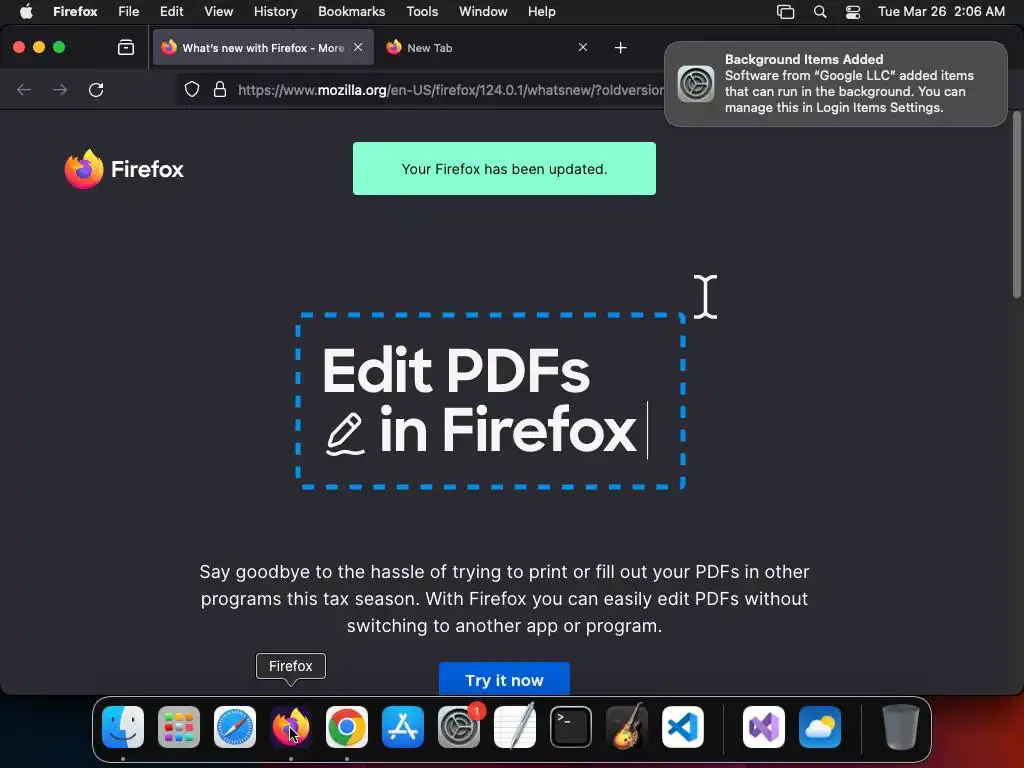Open the Bookmarks menu
Viewport: 1024px width, 768px height.
[x=351, y=12]
